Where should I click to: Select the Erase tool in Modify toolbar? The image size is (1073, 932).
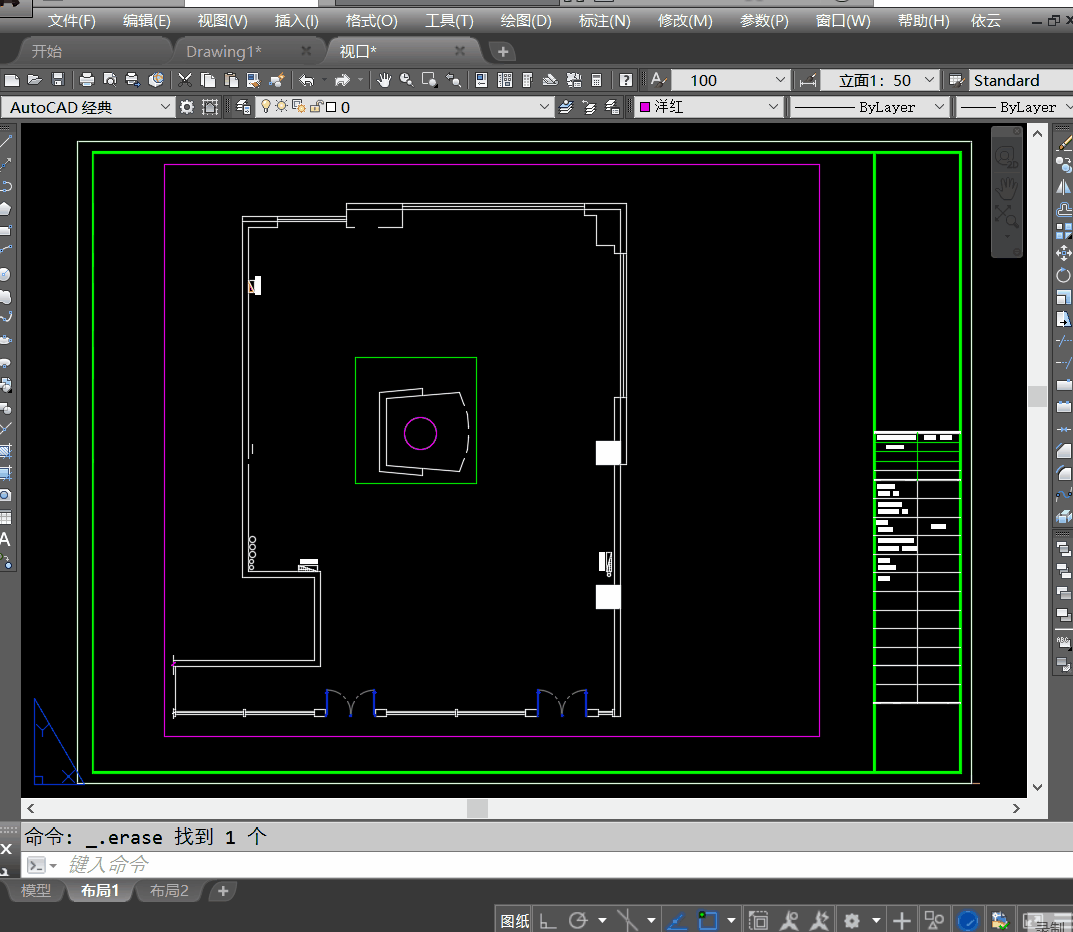[x=1064, y=142]
